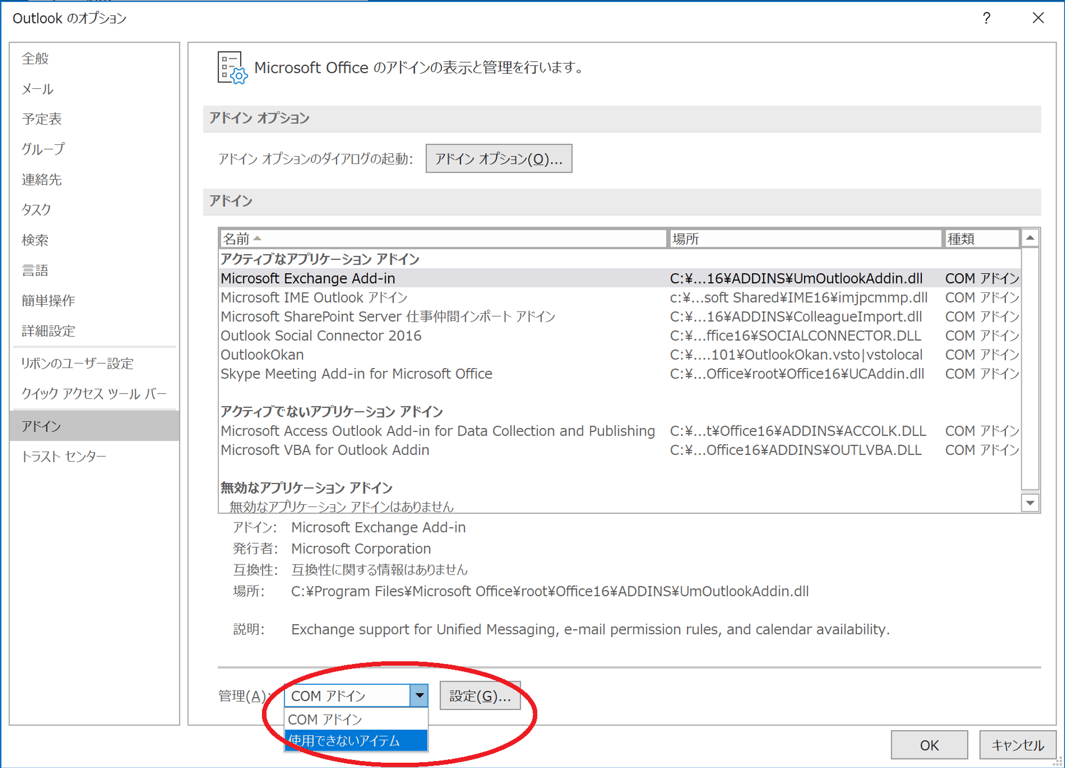Select the アドイン category
The height and width of the screenshot is (768, 1065).
(94, 426)
